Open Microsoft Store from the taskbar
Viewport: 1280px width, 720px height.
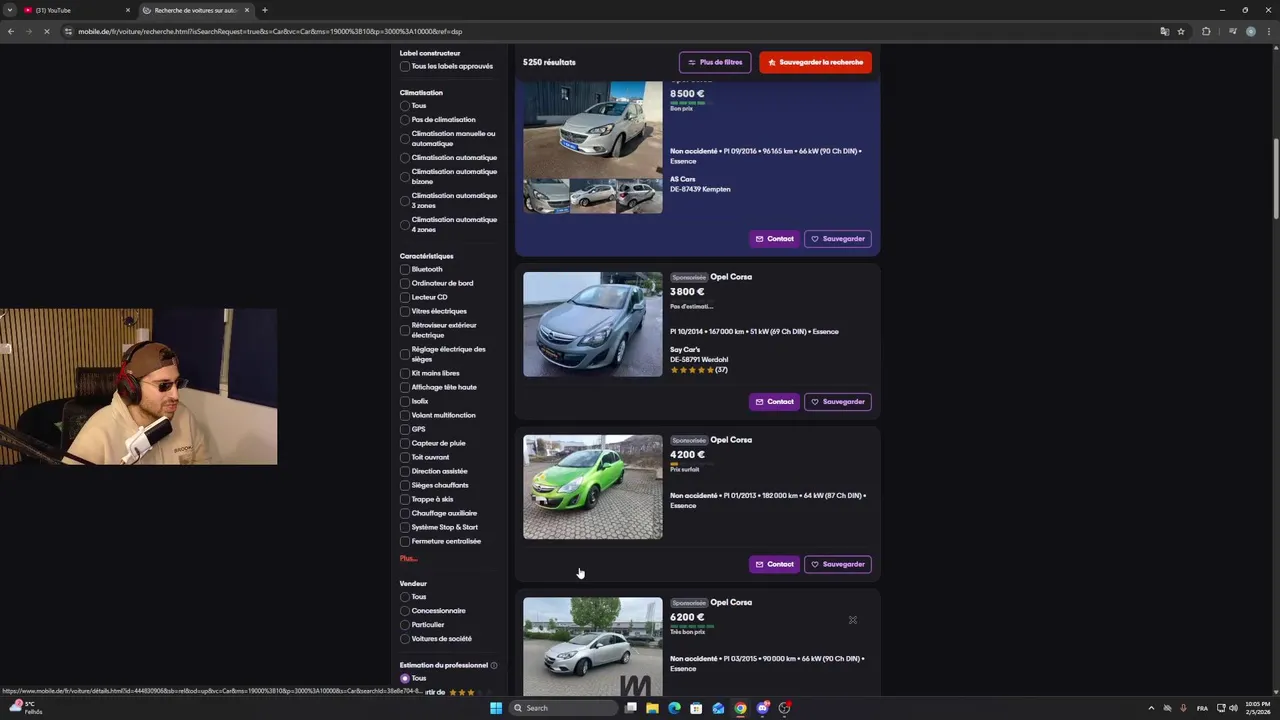click(x=696, y=708)
